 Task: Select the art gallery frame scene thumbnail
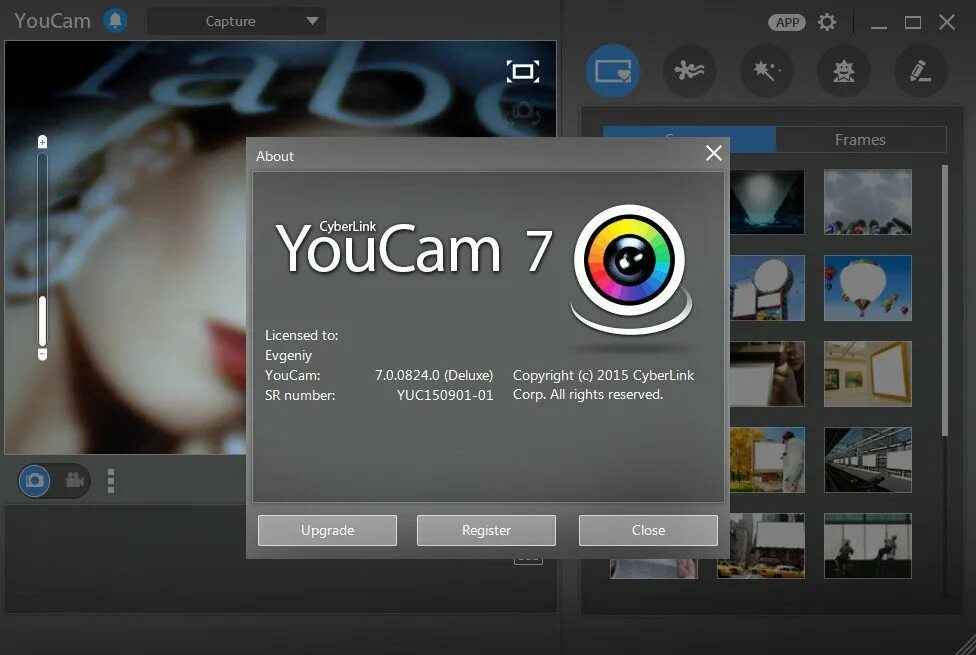[x=868, y=374]
